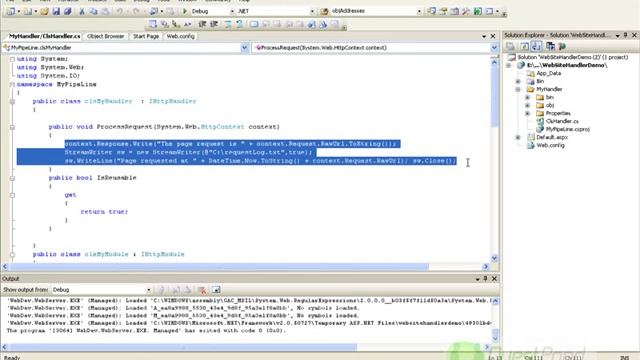Expand the Default.aspx node
640x360 pixels.
click(x=518, y=137)
